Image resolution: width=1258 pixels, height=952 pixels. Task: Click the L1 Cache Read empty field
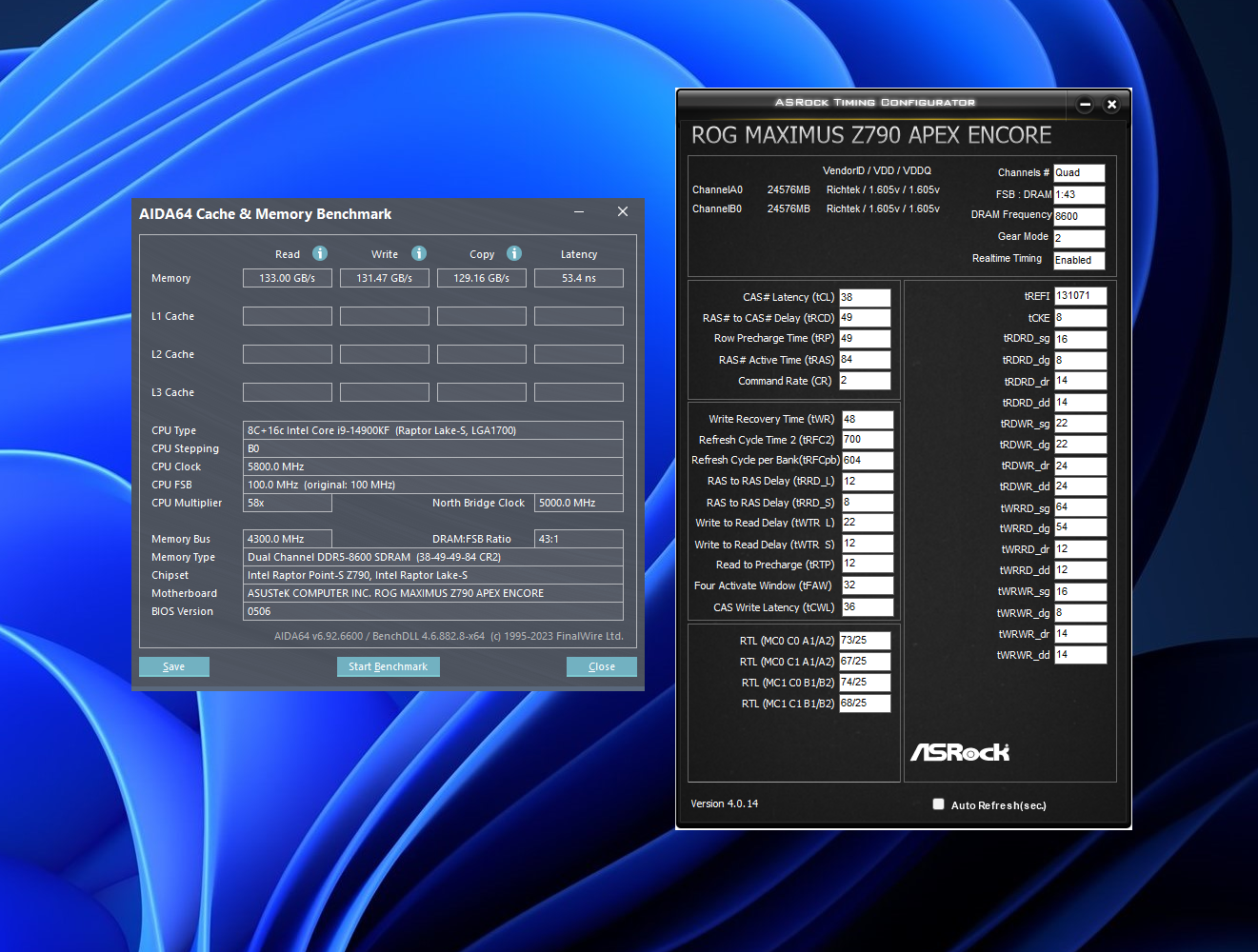(288, 316)
